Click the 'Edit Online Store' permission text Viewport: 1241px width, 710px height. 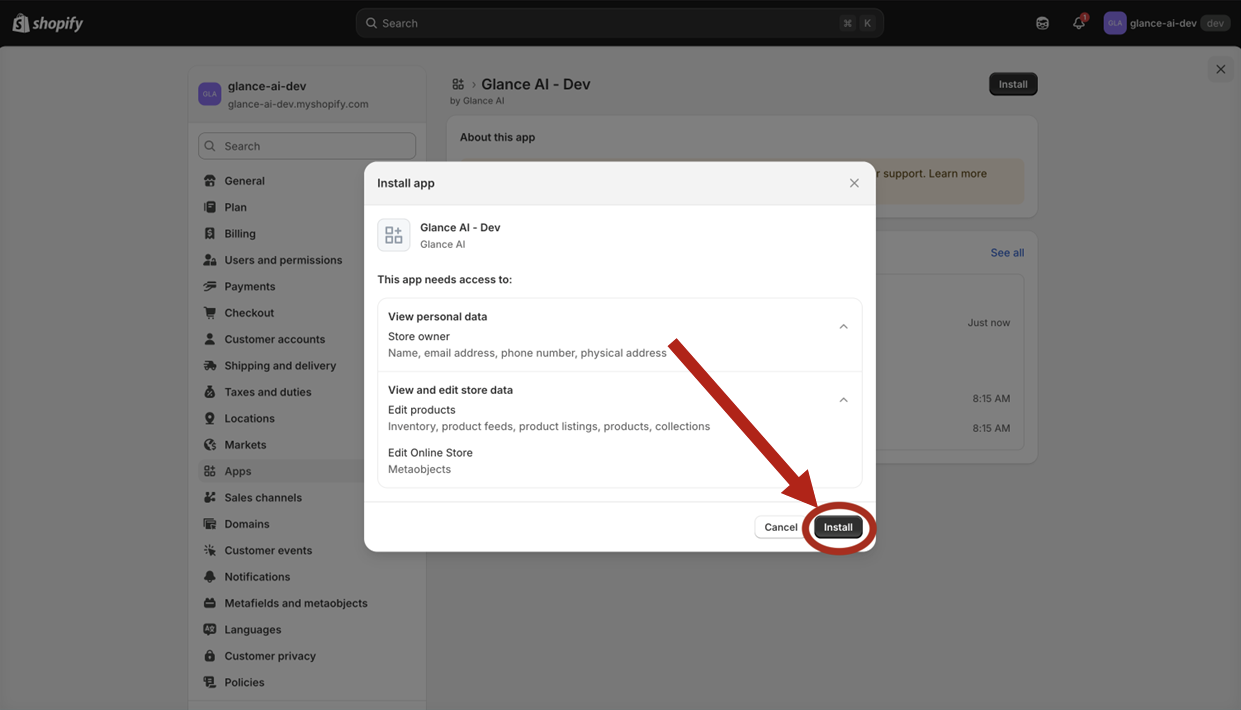(x=430, y=453)
